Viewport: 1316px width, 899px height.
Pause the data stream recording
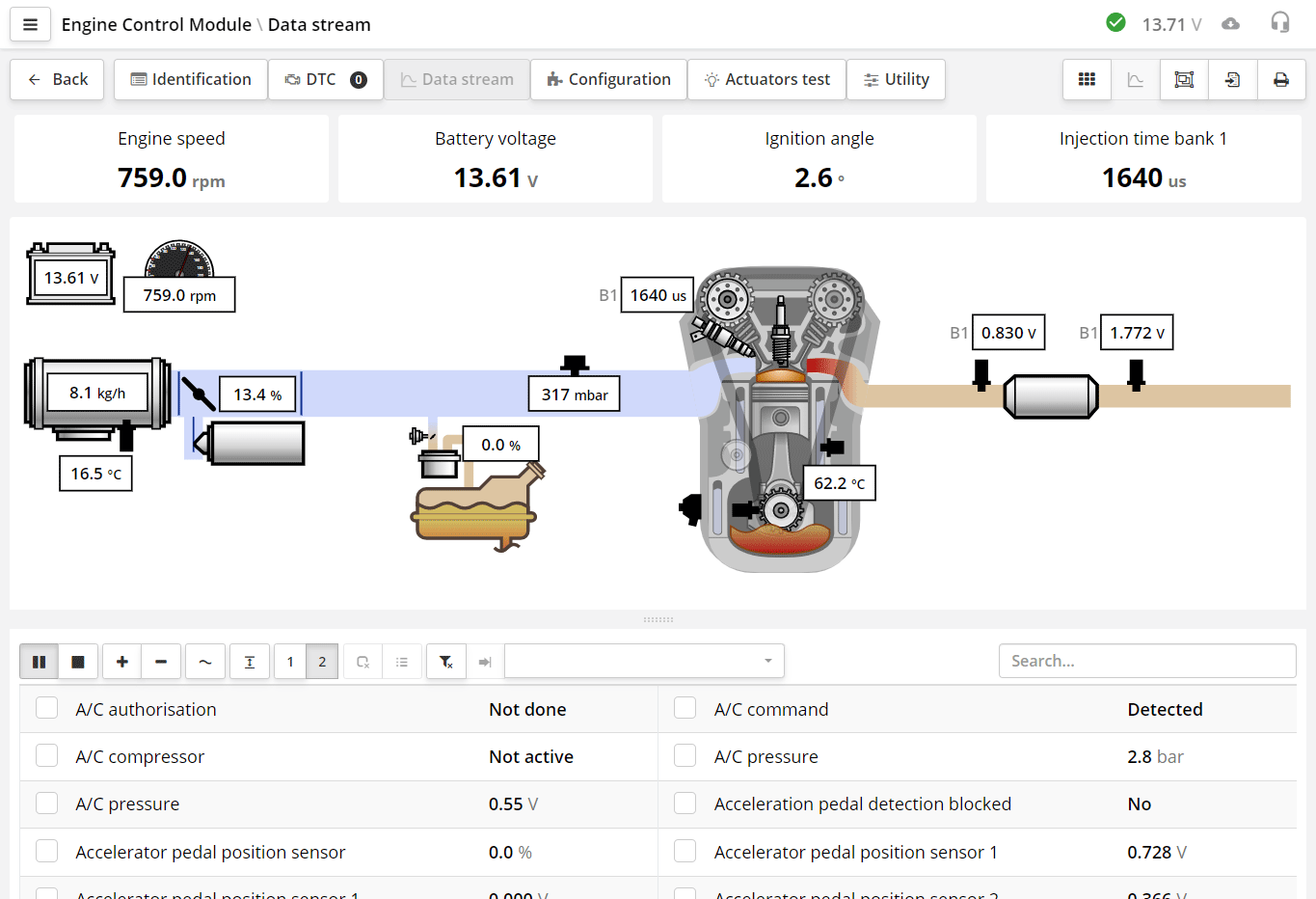pyautogui.click(x=40, y=662)
